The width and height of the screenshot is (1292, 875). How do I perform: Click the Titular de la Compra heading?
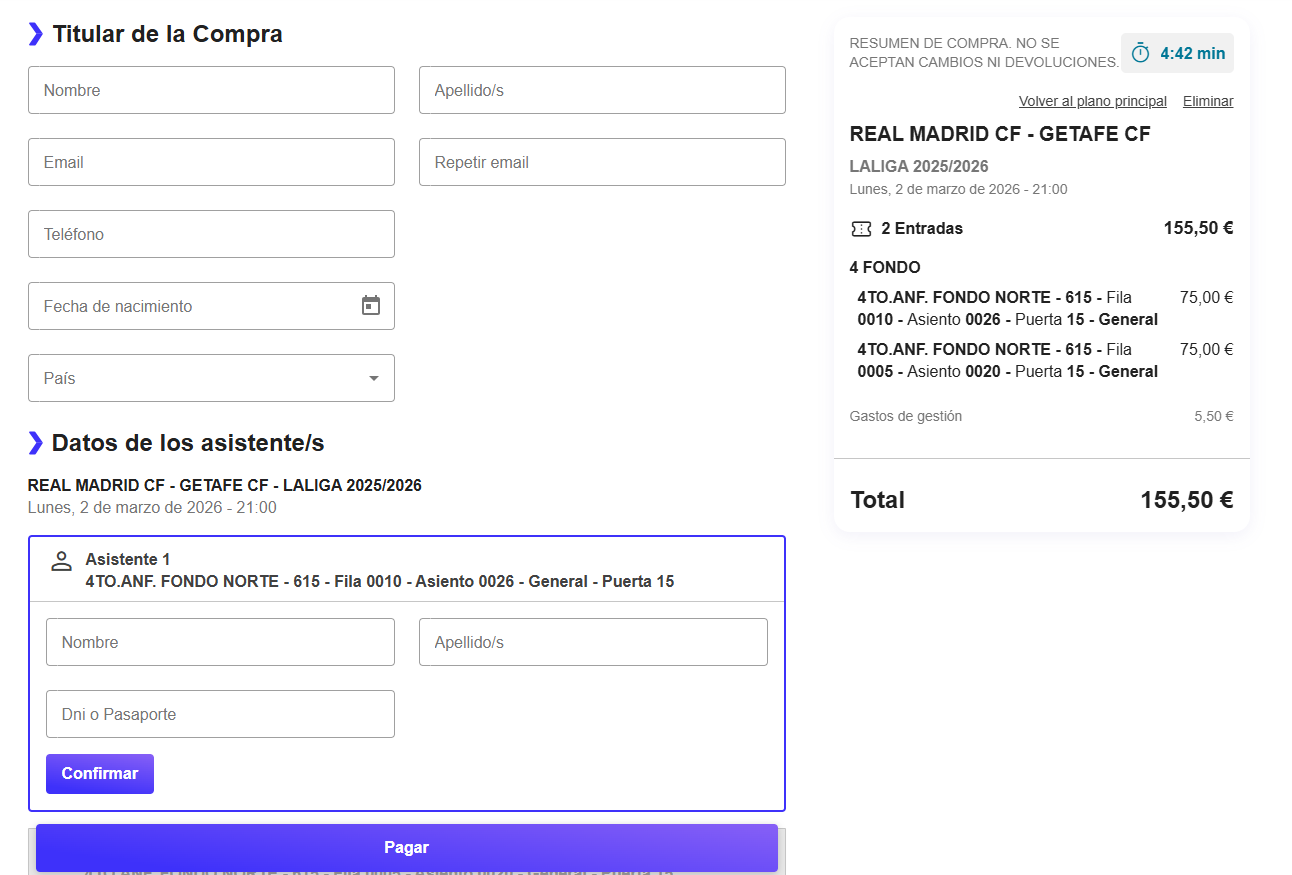[x=167, y=34]
